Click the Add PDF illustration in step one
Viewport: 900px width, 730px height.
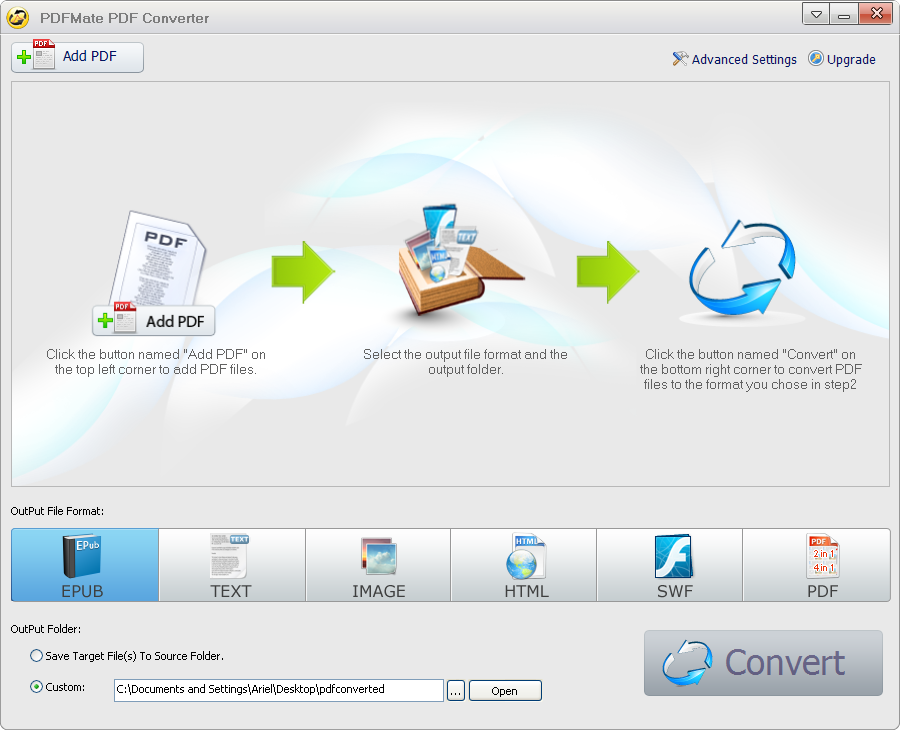pos(154,321)
